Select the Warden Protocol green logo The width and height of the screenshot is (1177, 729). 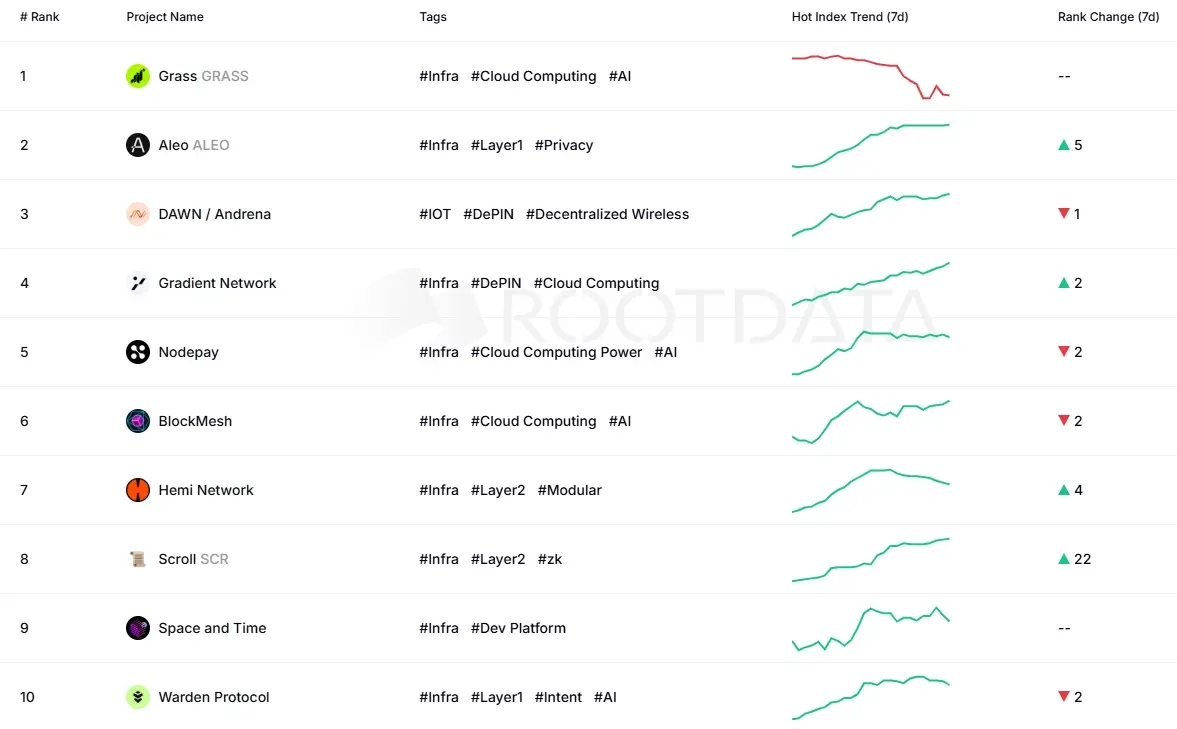pos(139,696)
